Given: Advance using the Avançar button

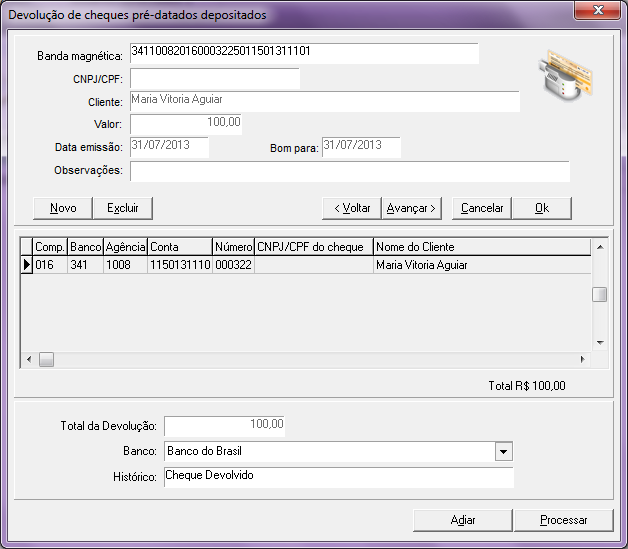Looking at the screenshot, I should (x=411, y=208).
